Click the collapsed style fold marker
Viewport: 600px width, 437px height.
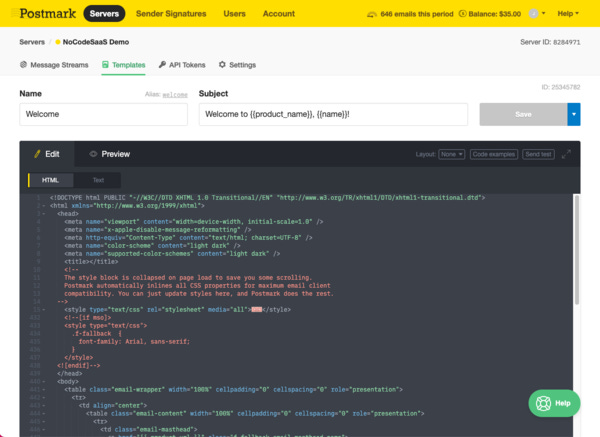pyautogui.click(x=257, y=310)
